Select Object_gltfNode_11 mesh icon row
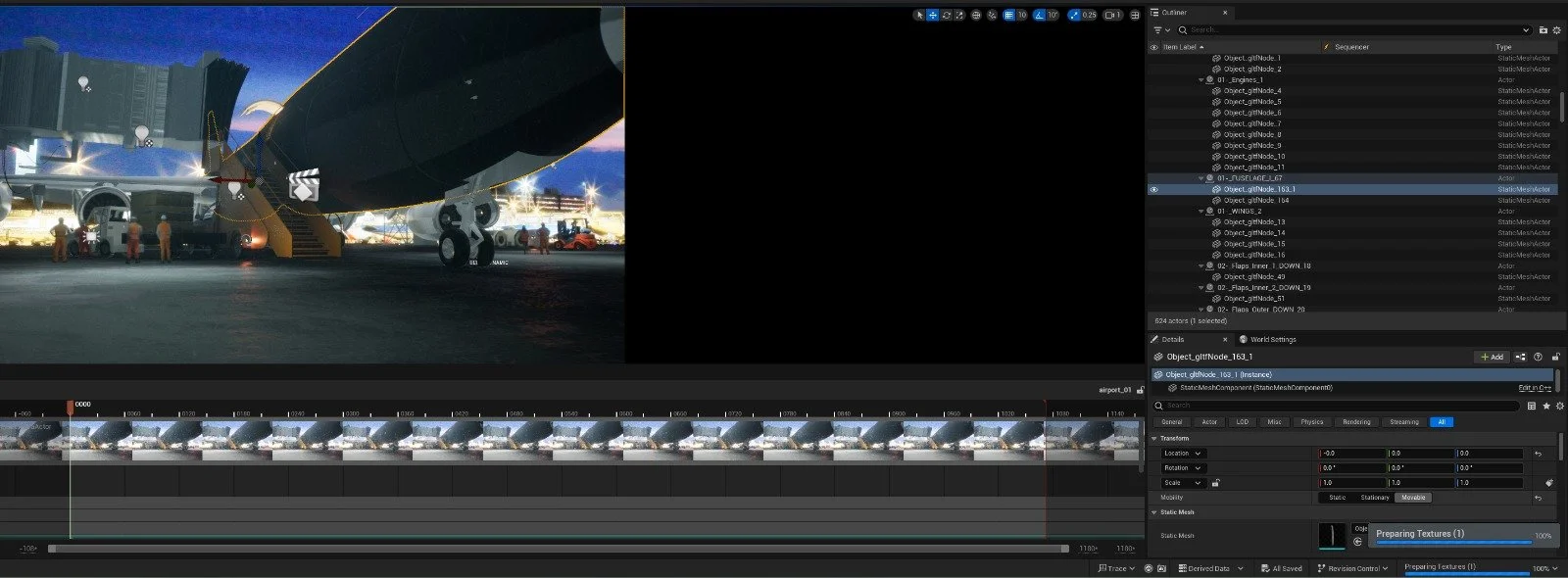The width and height of the screenshot is (1568, 578). click(1216, 168)
